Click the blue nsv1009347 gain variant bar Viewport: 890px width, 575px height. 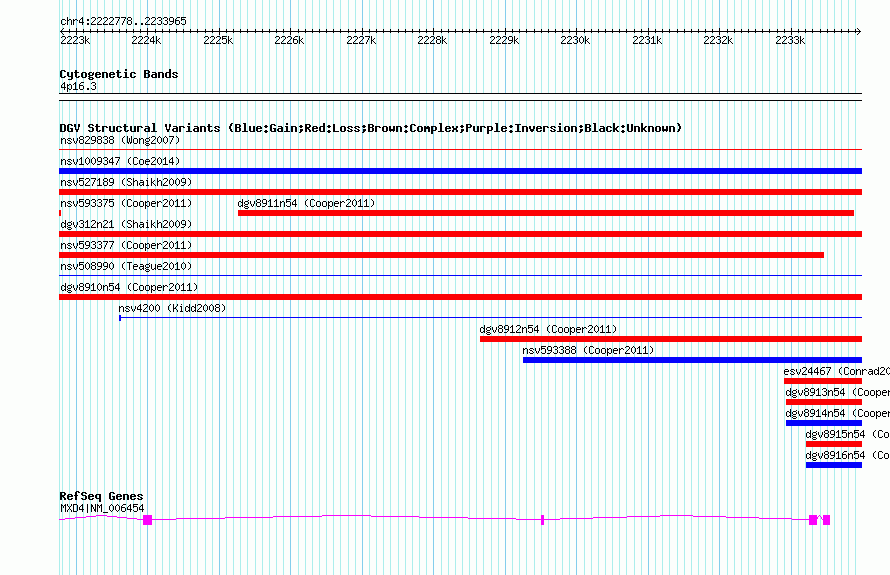460,171
